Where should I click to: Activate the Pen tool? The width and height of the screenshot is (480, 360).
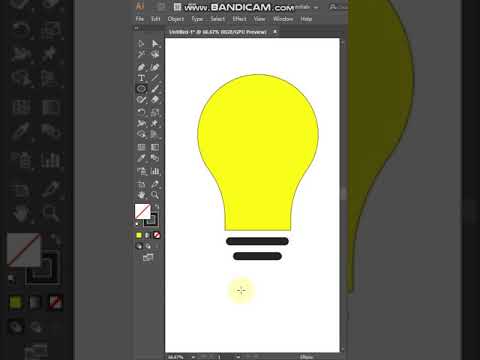click(141, 67)
